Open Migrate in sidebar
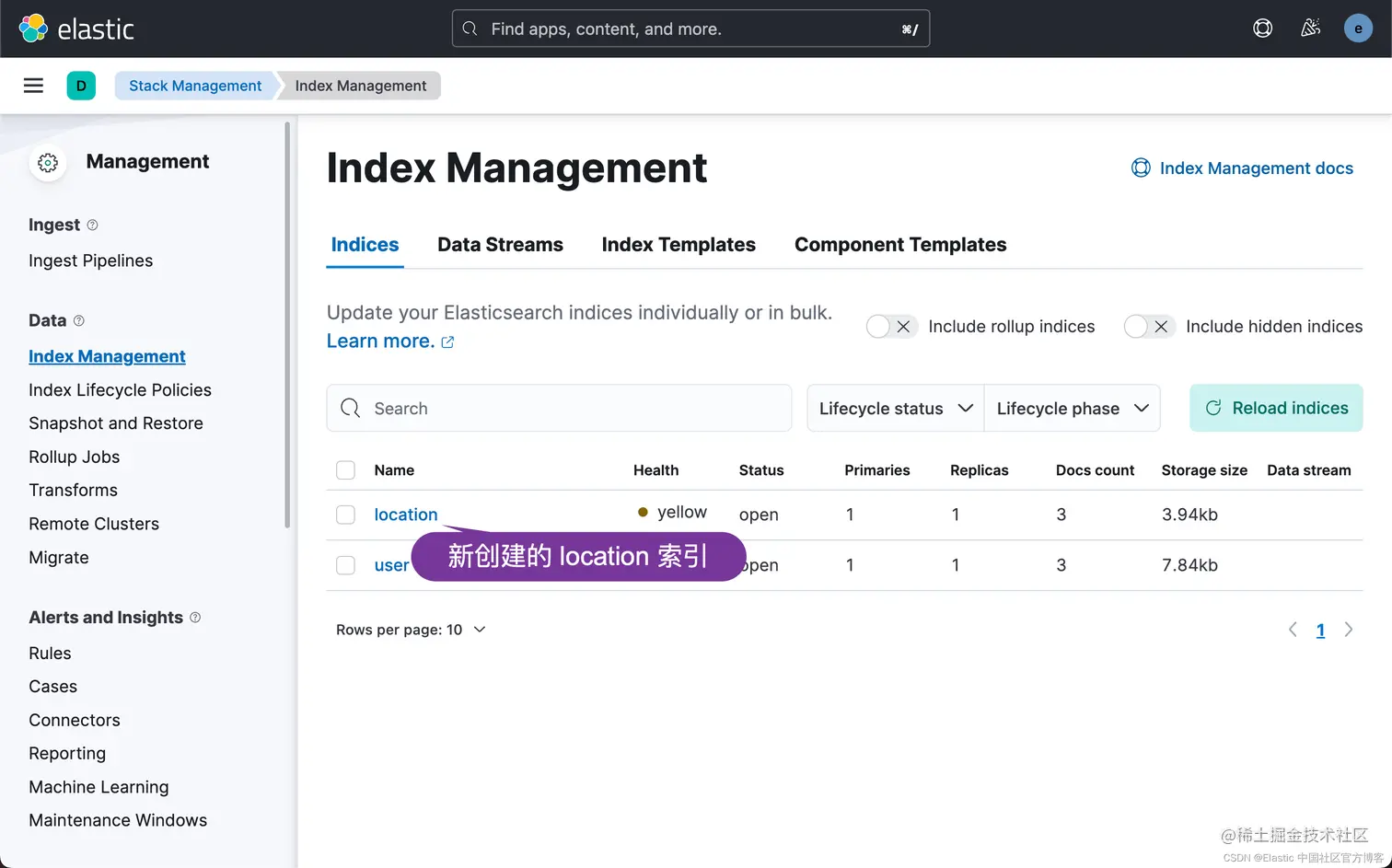Screen dimensions: 1392x868 pyautogui.click(x=59, y=557)
